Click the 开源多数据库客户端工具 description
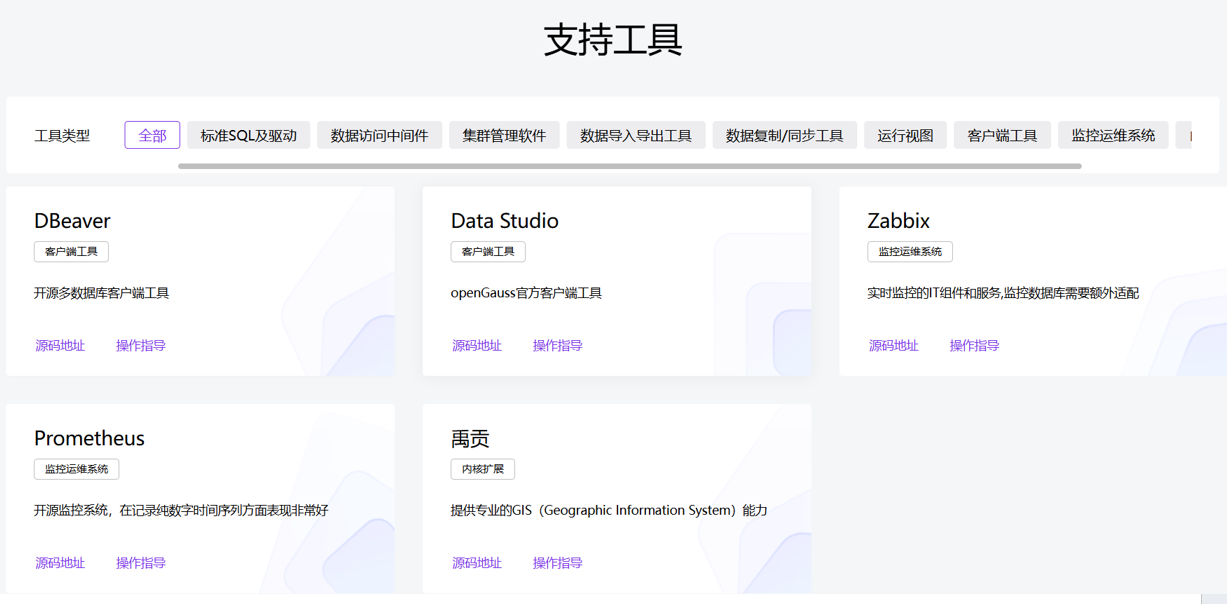The image size is (1227, 604). (x=102, y=293)
